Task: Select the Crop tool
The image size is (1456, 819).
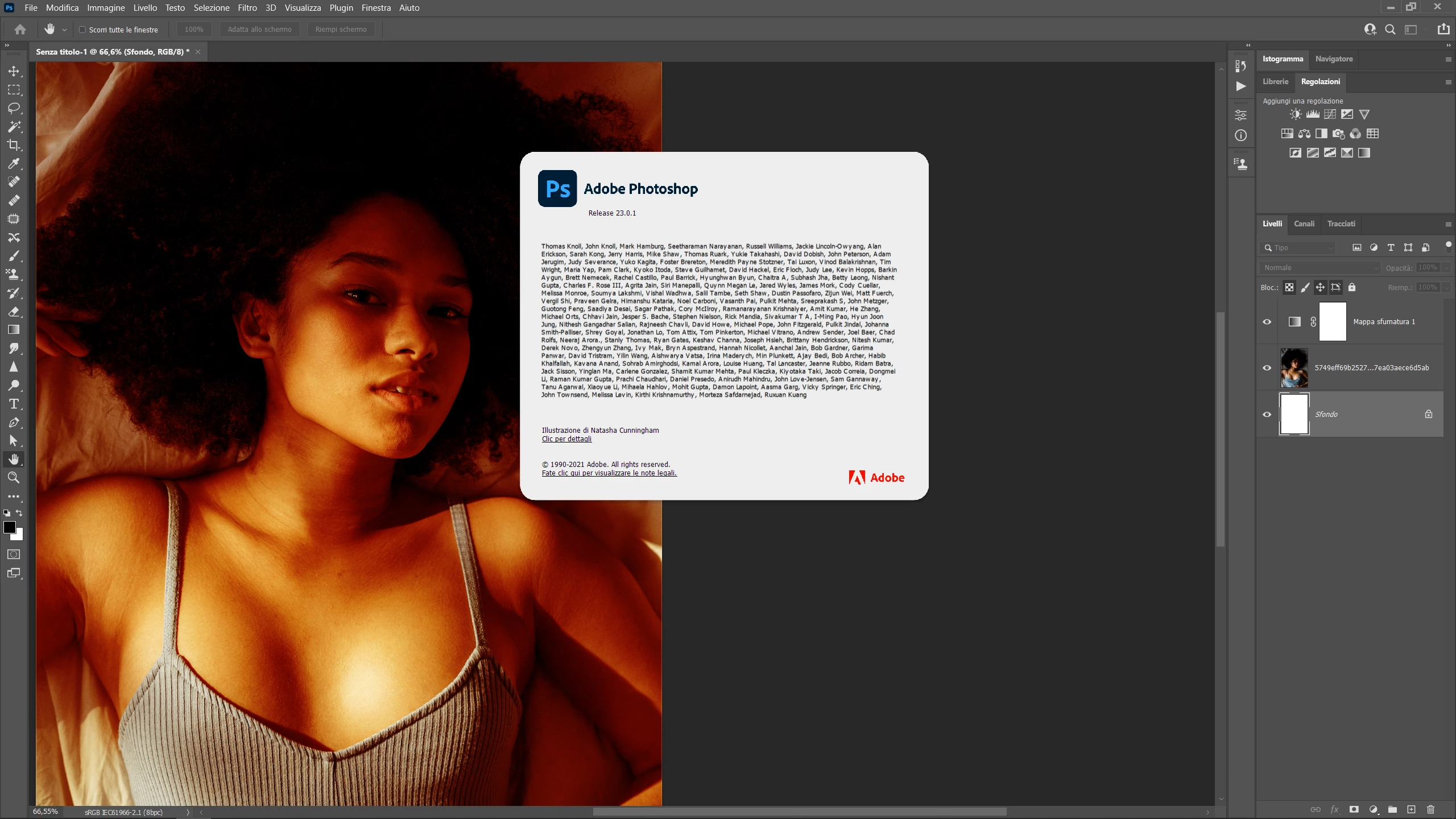Action: (14, 145)
